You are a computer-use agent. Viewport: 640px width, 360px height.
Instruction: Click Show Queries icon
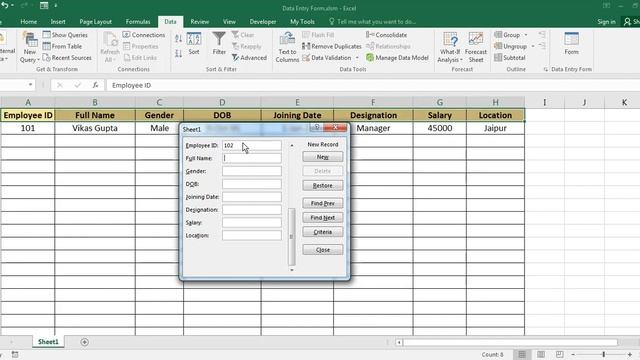[47, 35]
